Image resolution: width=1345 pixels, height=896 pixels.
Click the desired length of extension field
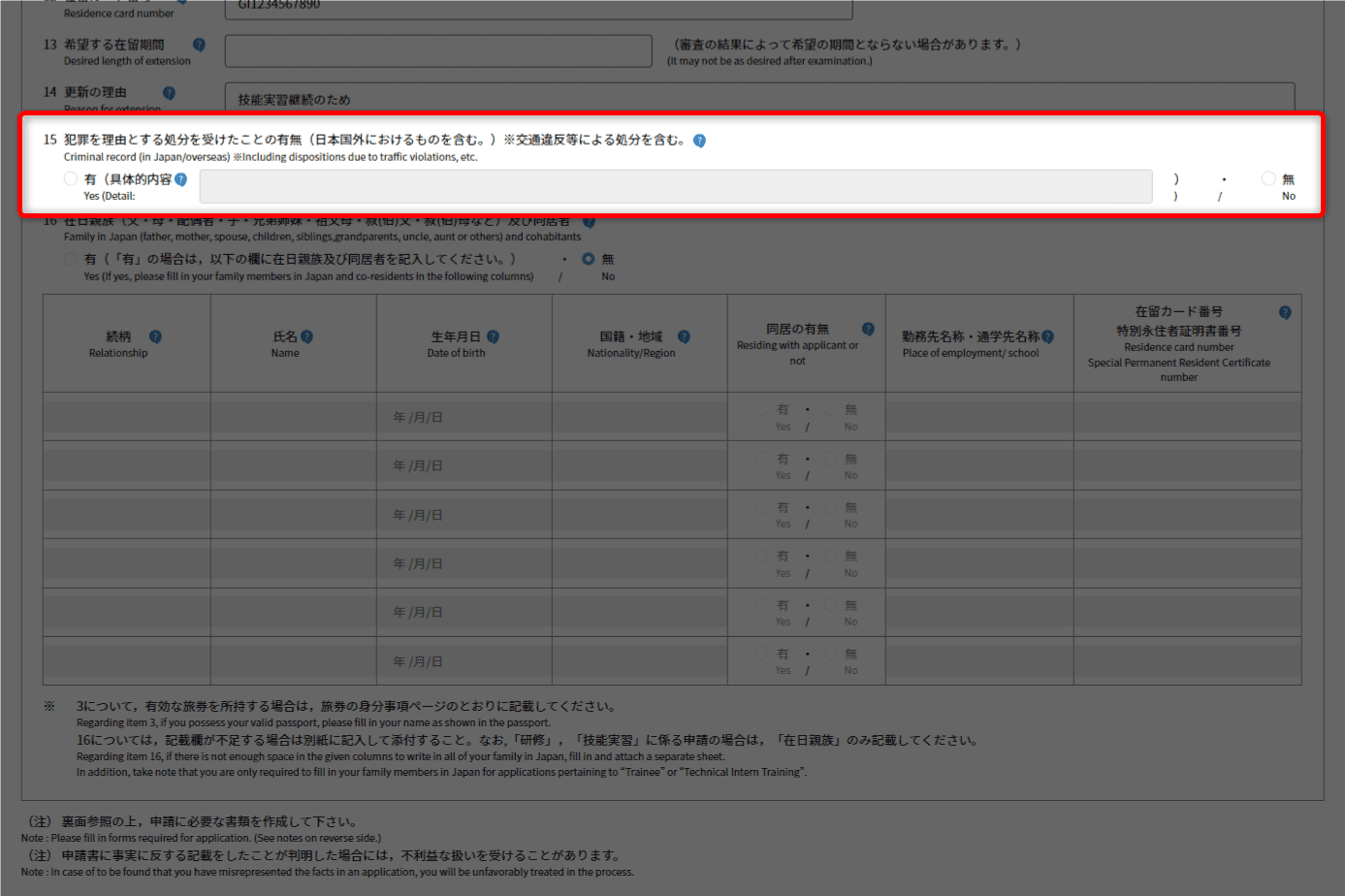click(x=437, y=51)
